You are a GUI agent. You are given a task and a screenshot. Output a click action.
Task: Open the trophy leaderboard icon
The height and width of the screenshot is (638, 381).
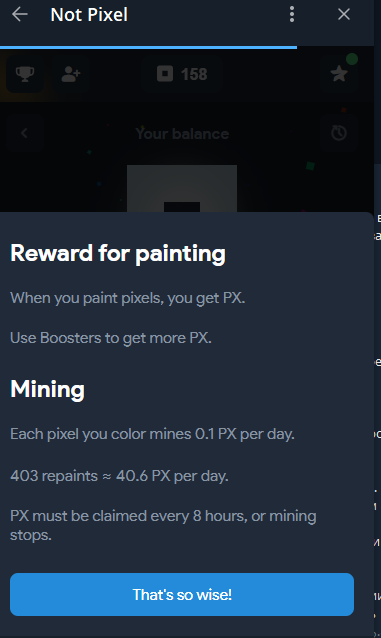[x=25, y=74]
